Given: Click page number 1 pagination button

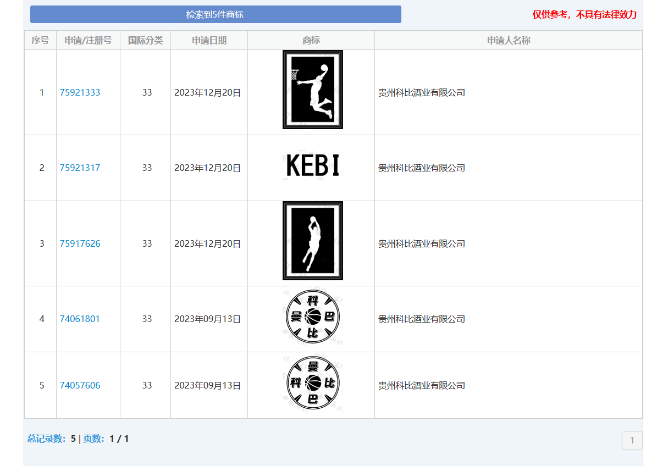Looking at the screenshot, I should click(632, 440).
